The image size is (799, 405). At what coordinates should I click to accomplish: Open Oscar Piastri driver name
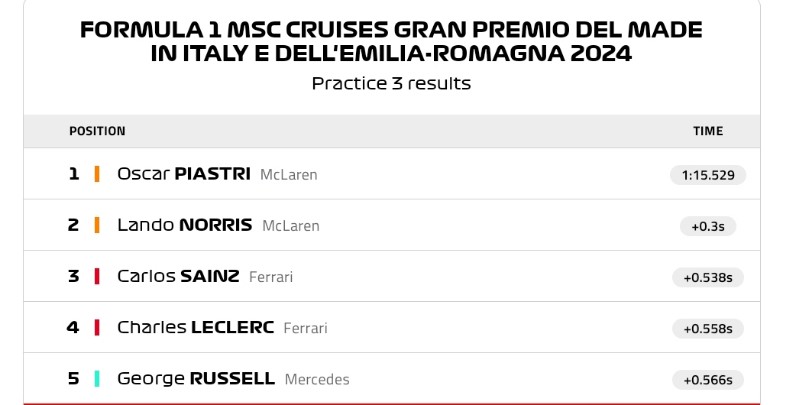pyautogui.click(x=184, y=174)
